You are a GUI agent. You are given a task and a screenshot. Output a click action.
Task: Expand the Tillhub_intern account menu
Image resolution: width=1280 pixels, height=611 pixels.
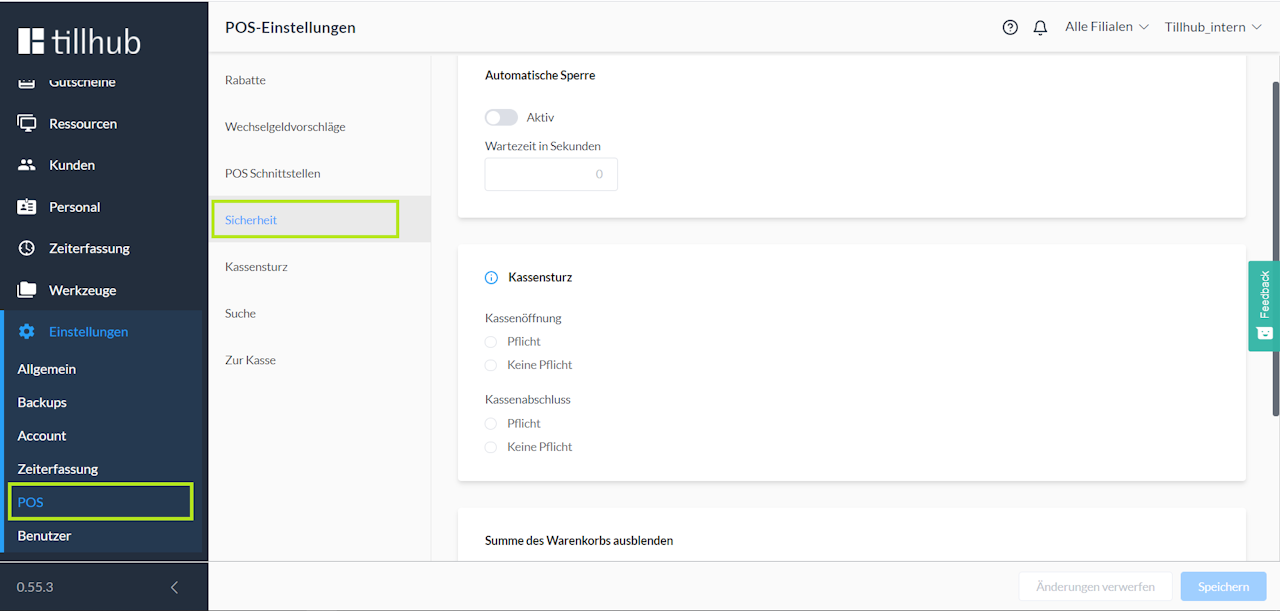point(1212,27)
